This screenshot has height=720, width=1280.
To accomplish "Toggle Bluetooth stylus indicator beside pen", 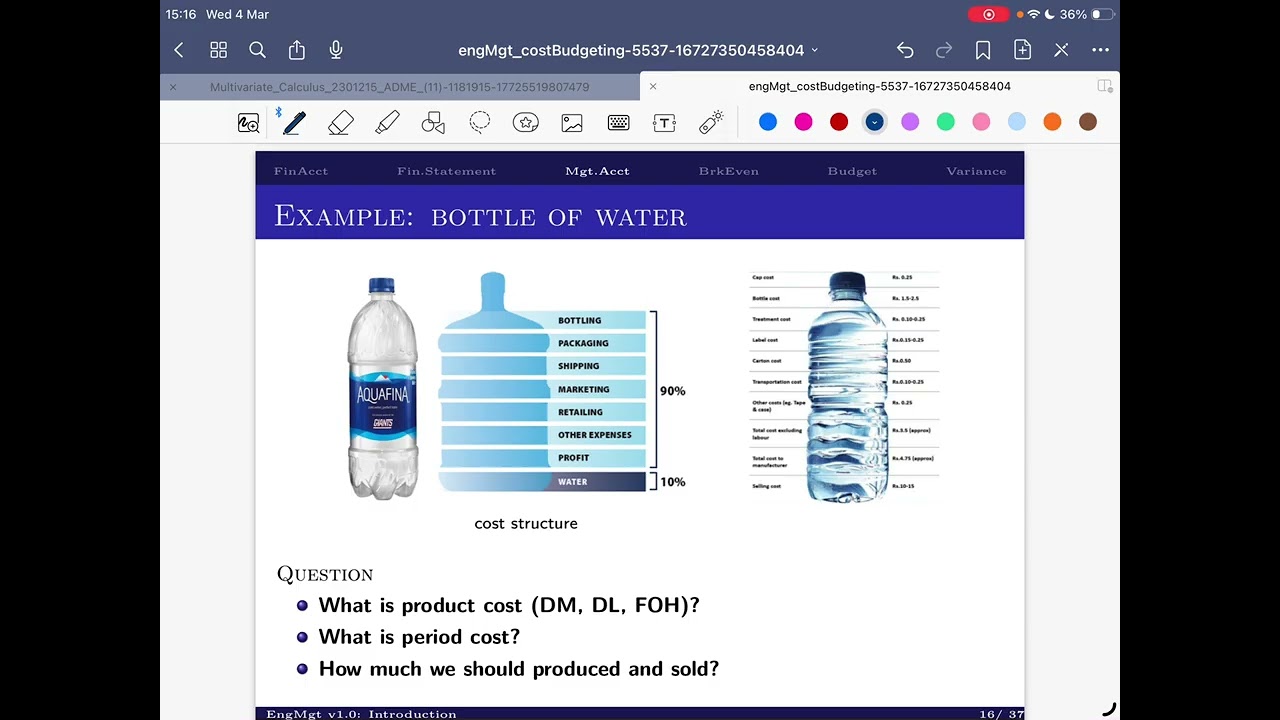I will 279,112.
